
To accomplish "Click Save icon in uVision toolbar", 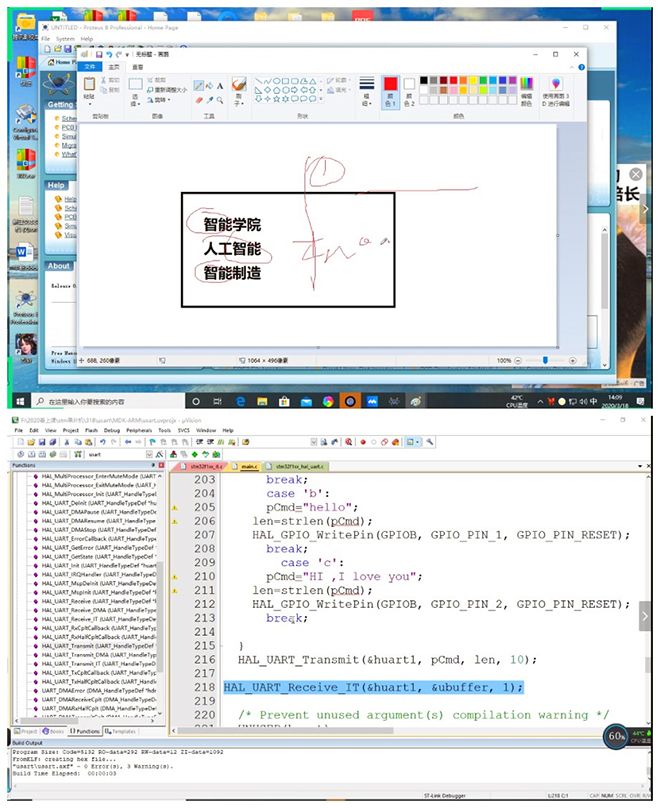I will click(42, 442).
